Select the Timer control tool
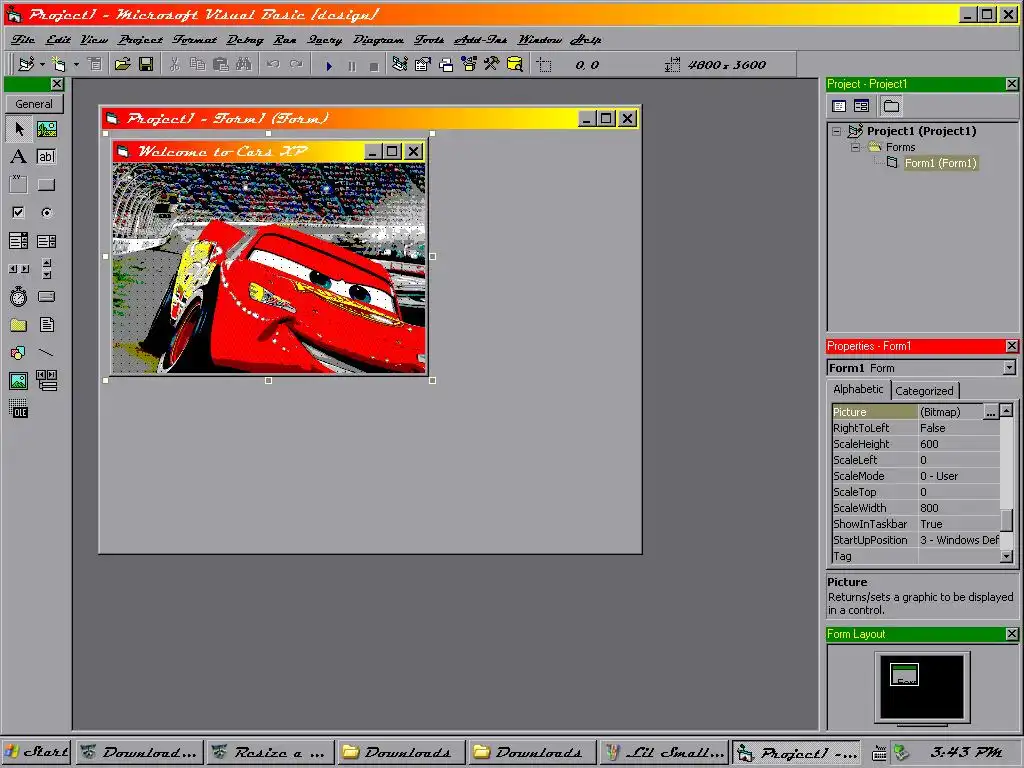The width and height of the screenshot is (1024, 768). [18, 296]
